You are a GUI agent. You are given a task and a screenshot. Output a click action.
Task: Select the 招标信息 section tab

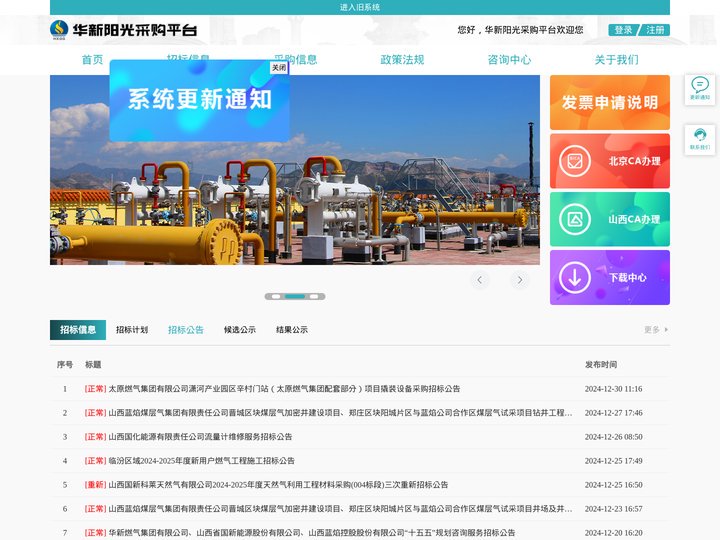78,330
